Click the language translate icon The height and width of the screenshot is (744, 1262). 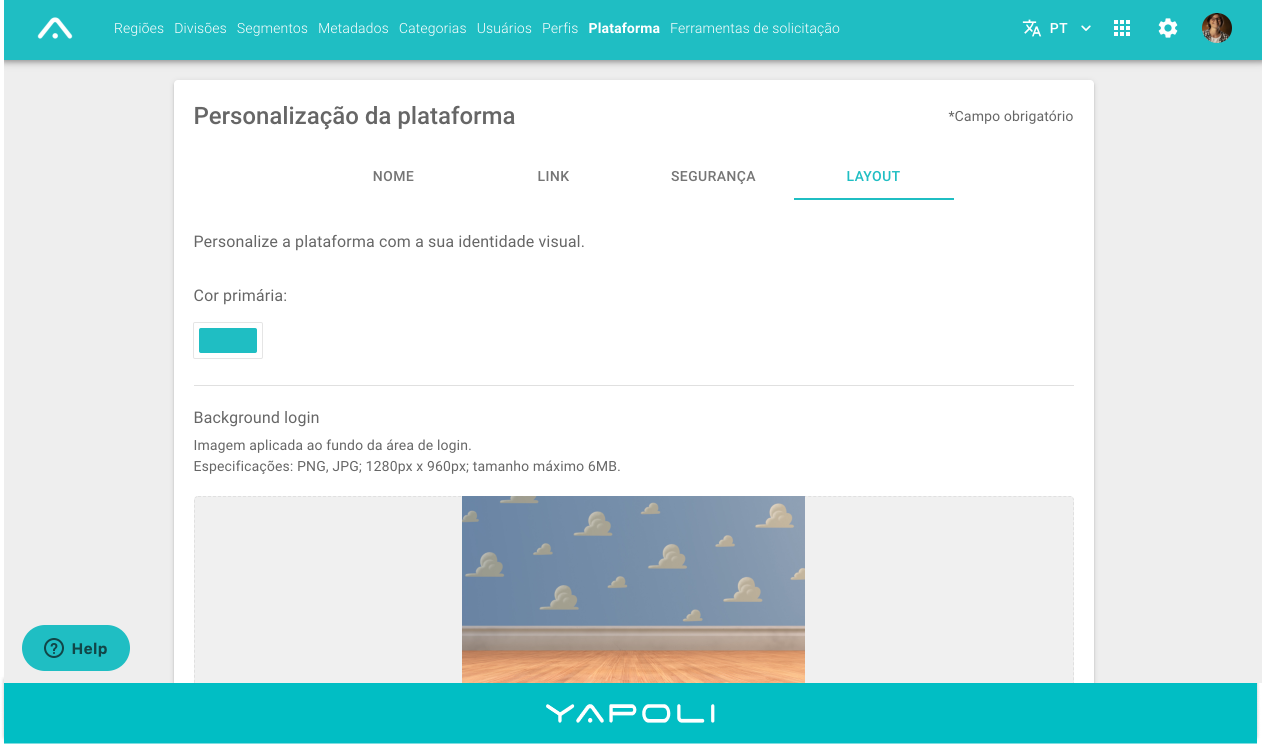(x=1032, y=28)
